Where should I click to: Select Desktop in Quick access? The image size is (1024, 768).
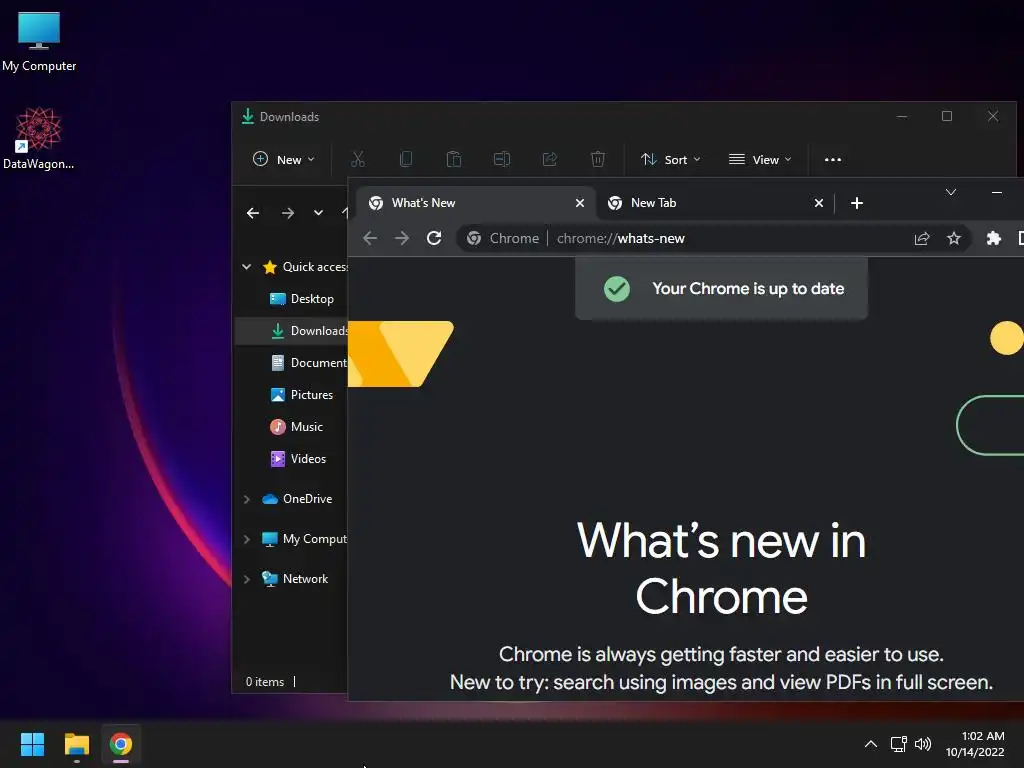(x=302, y=298)
